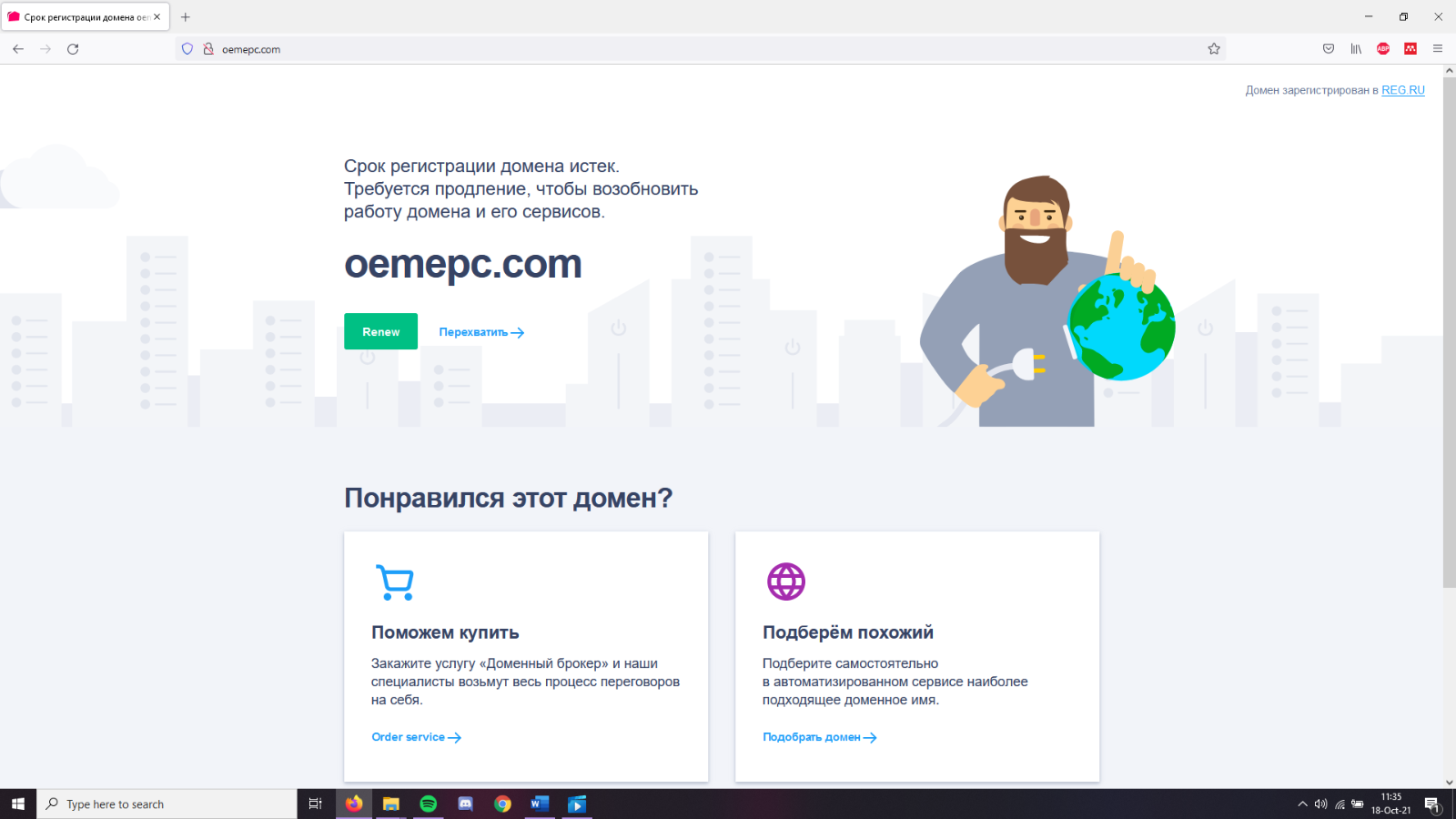1456x819 pixels.
Task: Open network connection settings icon
Action: pyautogui.click(x=1340, y=804)
